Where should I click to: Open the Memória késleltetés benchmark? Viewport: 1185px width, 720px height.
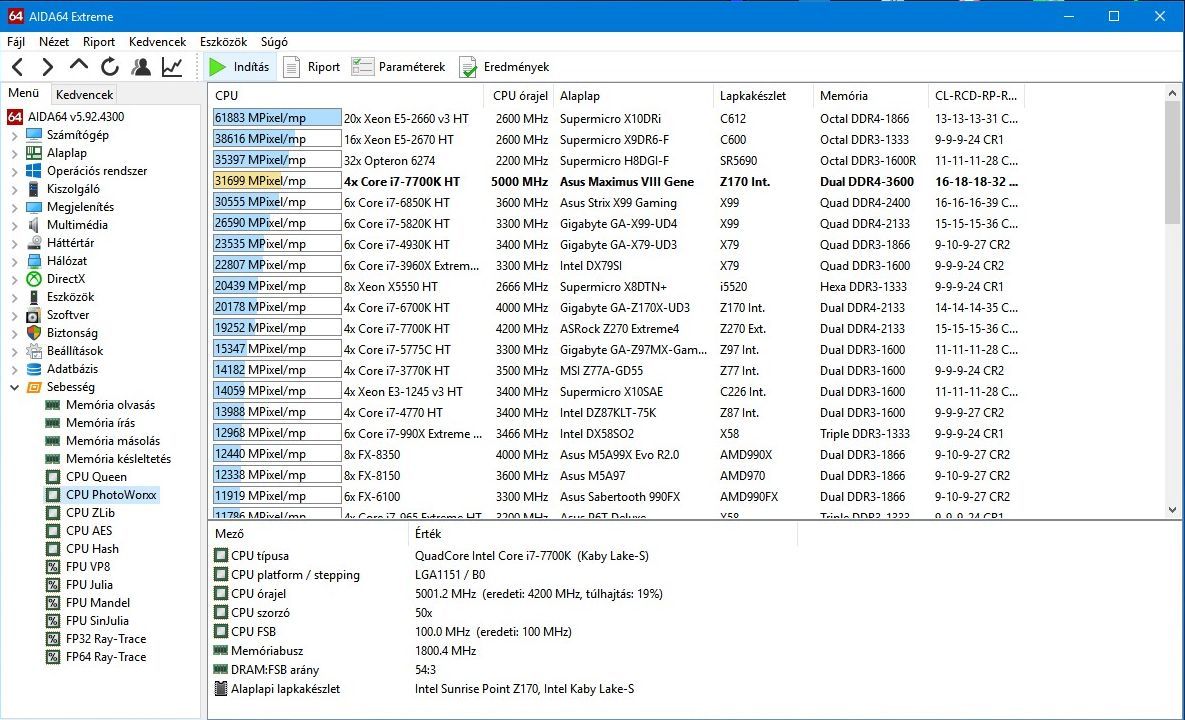click(118, 459)
